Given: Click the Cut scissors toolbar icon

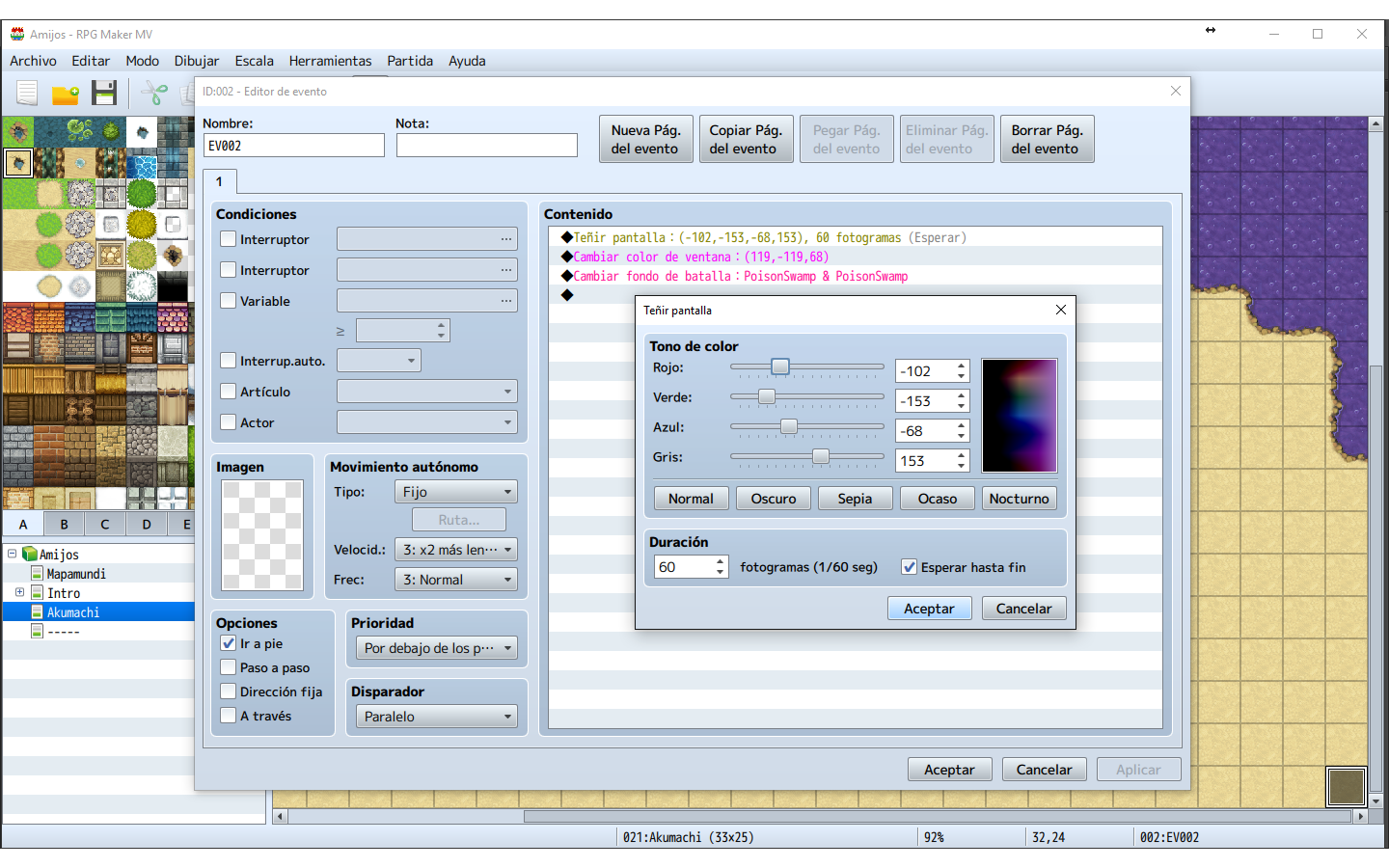Looking at the screenshot, I should click(x=154, y=93).
